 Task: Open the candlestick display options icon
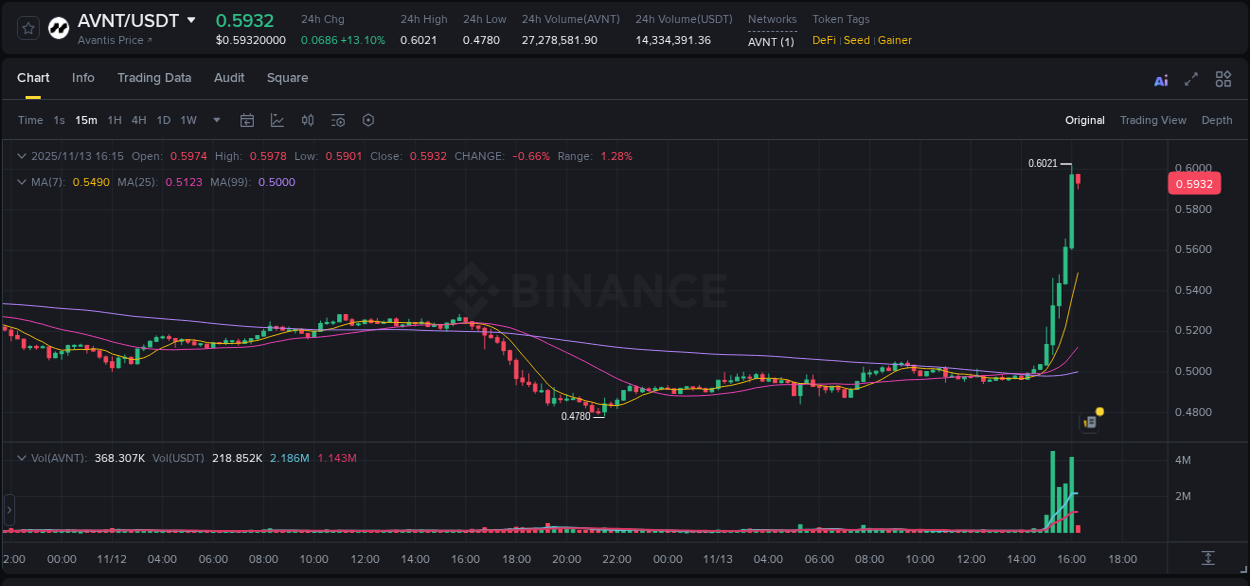tap(307, 120)
